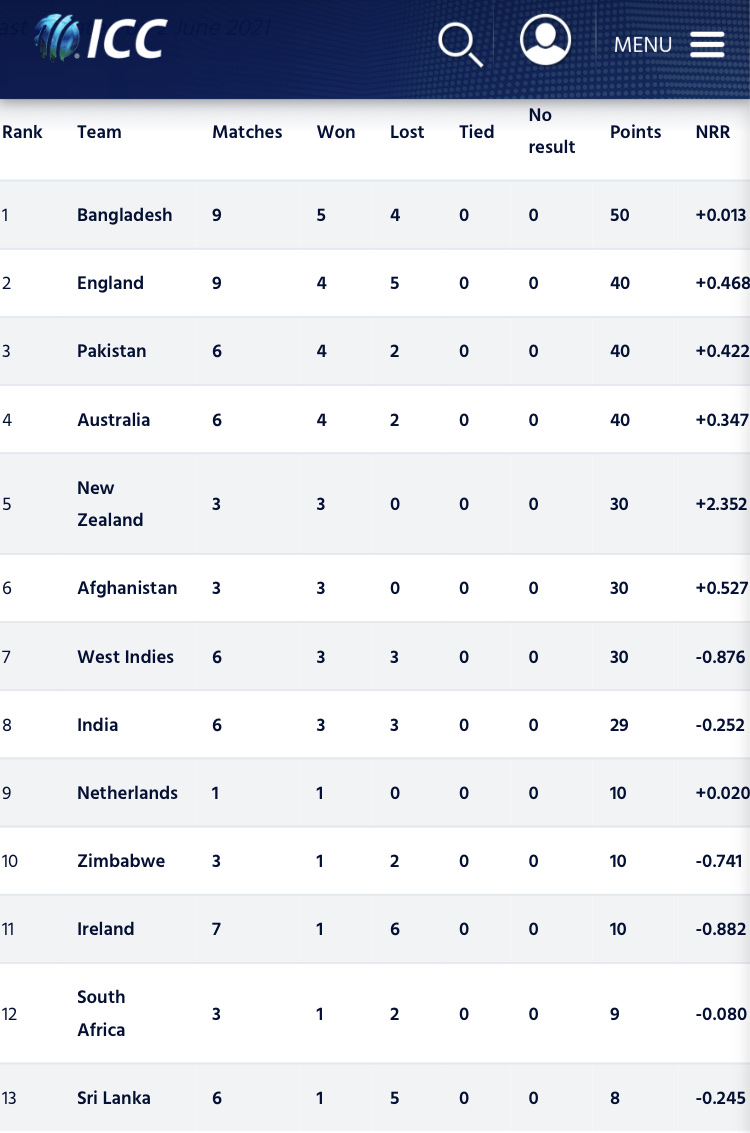Select the West Indies row
The width and height of the screenshot is (750, 1133).
[x=375, y=657]
